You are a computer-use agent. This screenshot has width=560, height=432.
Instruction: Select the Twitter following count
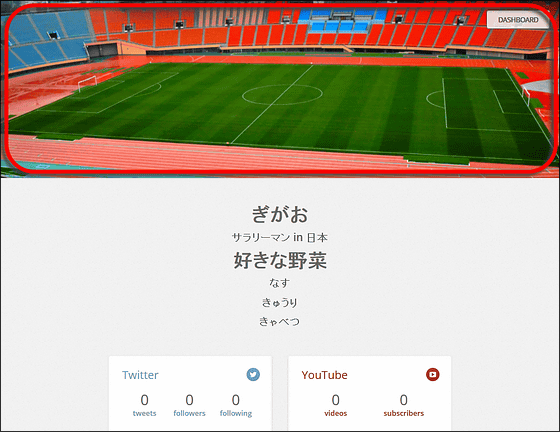(x=235, y=400)
